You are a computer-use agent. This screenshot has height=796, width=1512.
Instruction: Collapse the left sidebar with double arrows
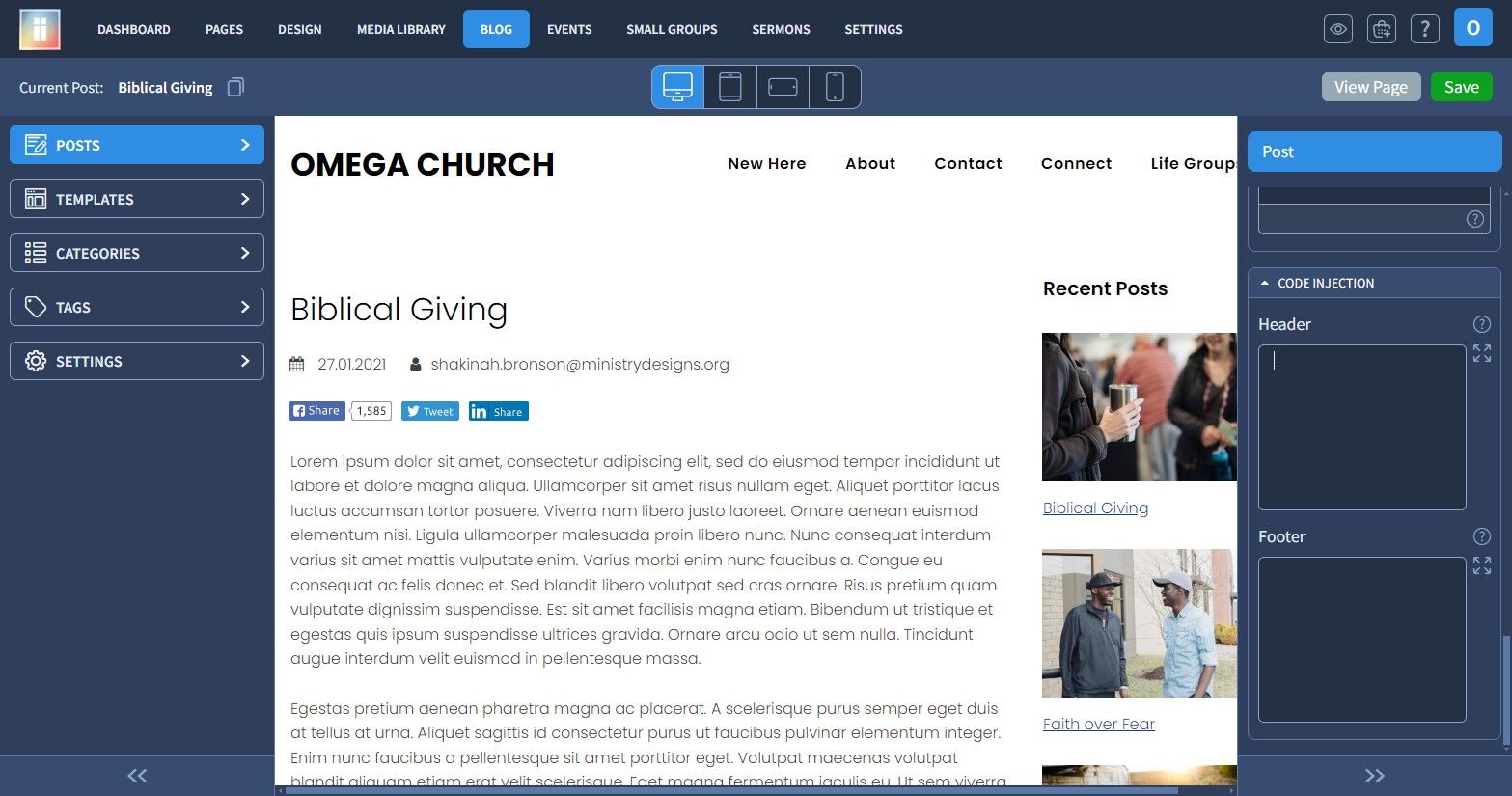click(137, 776)
